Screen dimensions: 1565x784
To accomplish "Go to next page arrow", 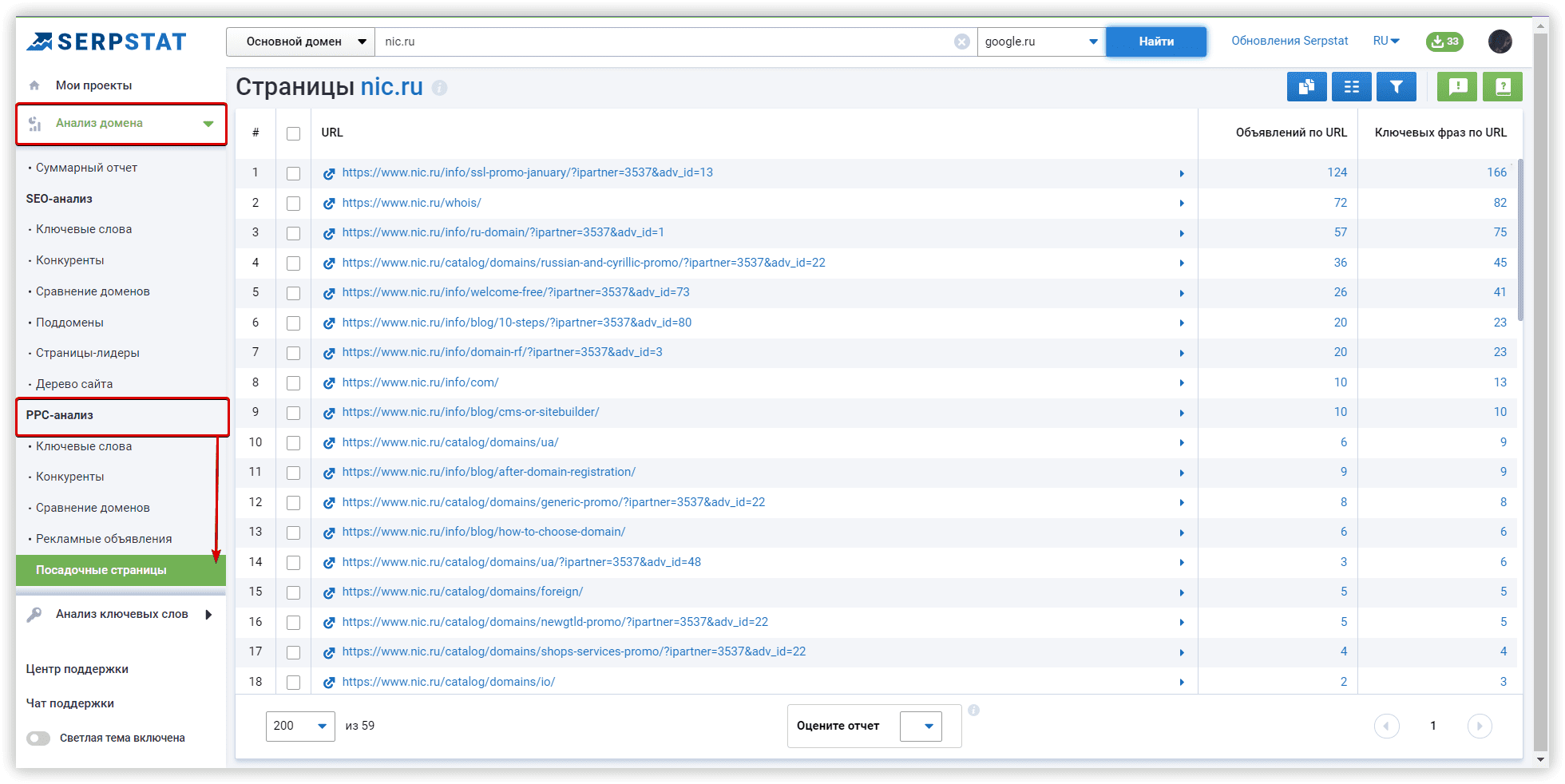I will pos(1480,726).
